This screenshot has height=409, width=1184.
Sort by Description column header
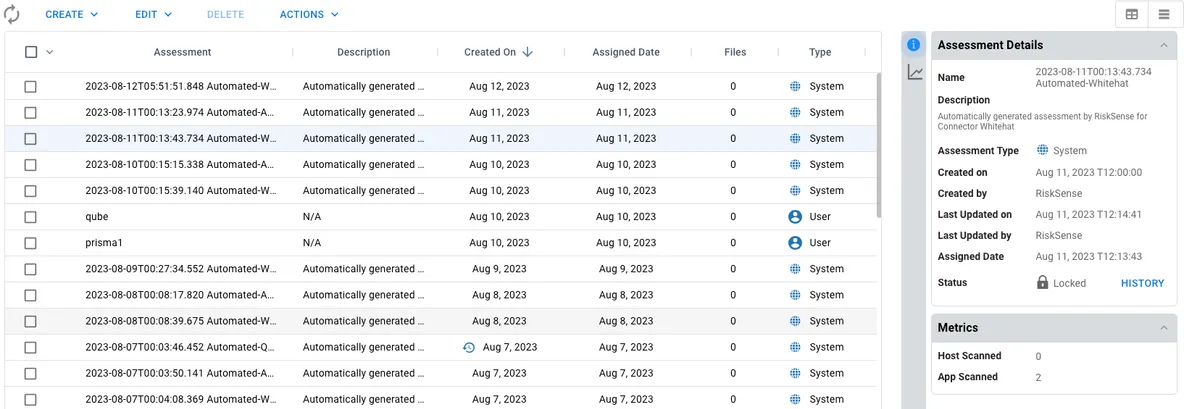click(363, 52)
